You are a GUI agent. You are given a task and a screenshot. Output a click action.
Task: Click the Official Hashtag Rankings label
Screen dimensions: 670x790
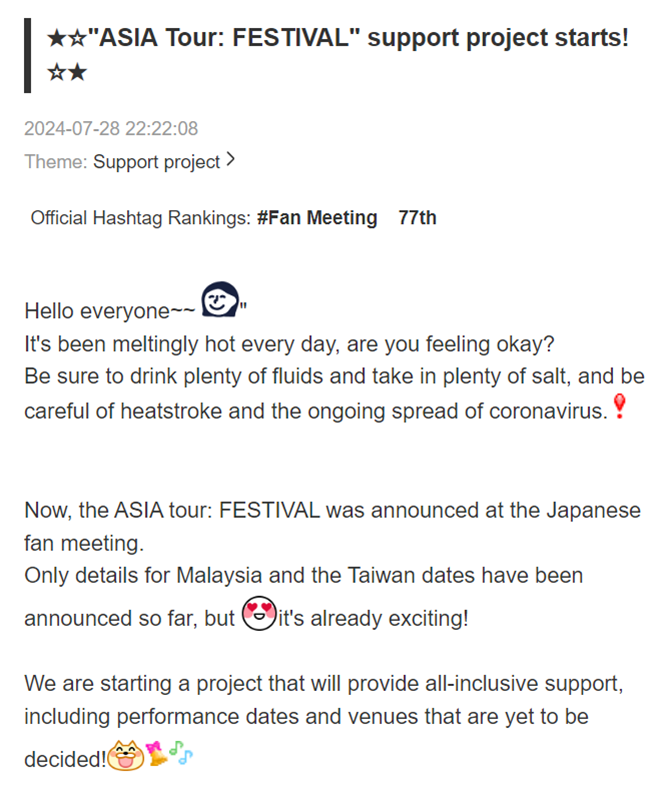pos(141,218)
